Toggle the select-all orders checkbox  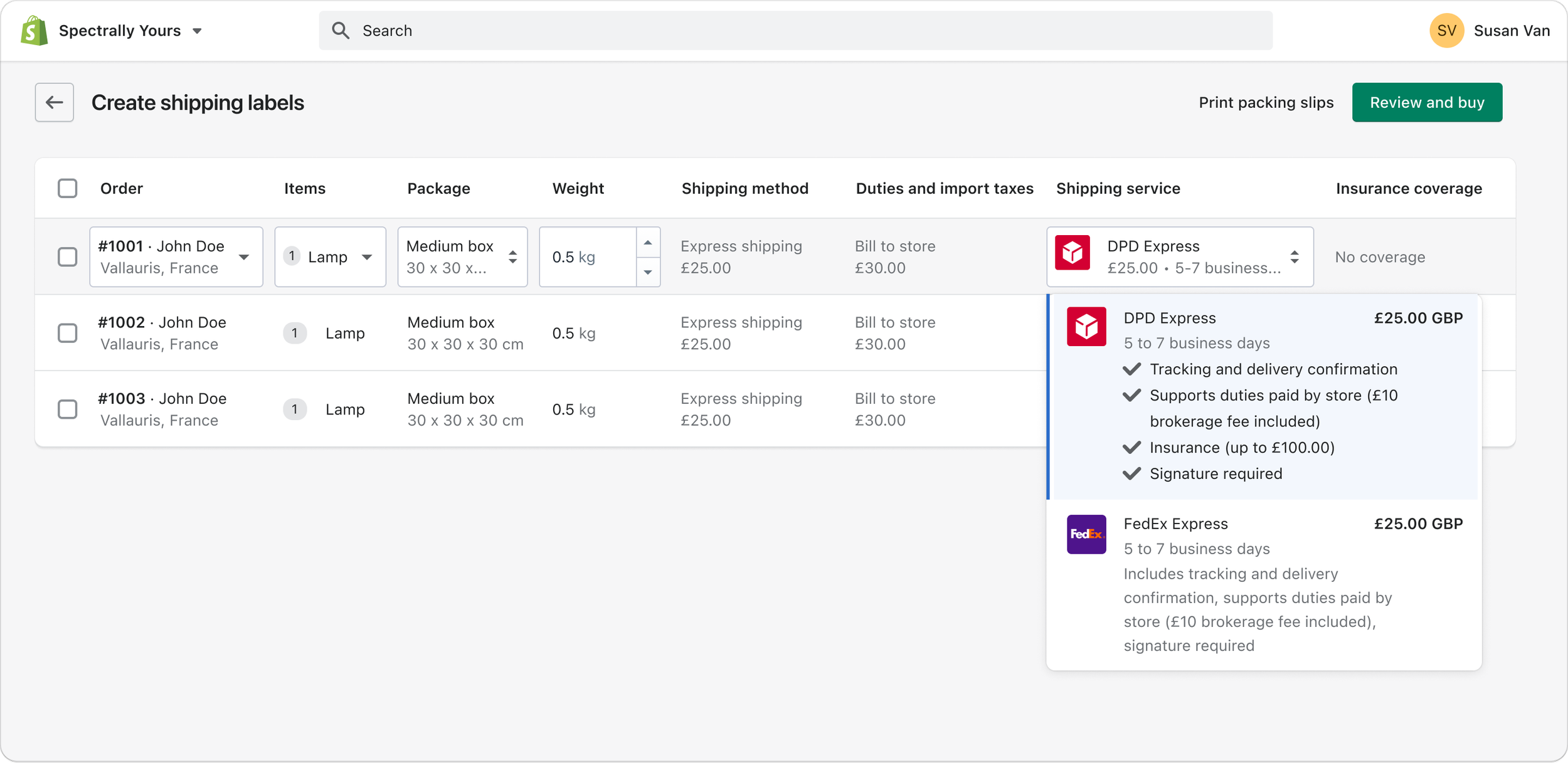tap(68, 189)
